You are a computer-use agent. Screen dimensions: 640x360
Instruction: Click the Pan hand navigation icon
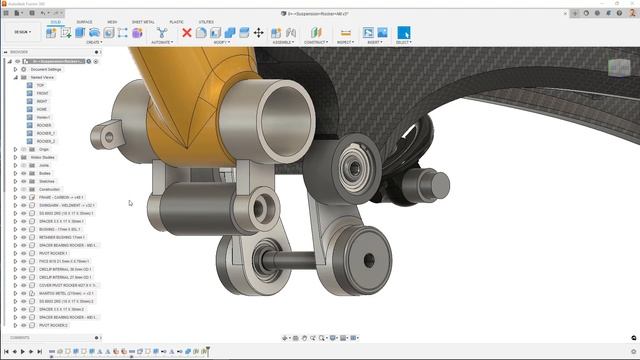pos(304,338)
